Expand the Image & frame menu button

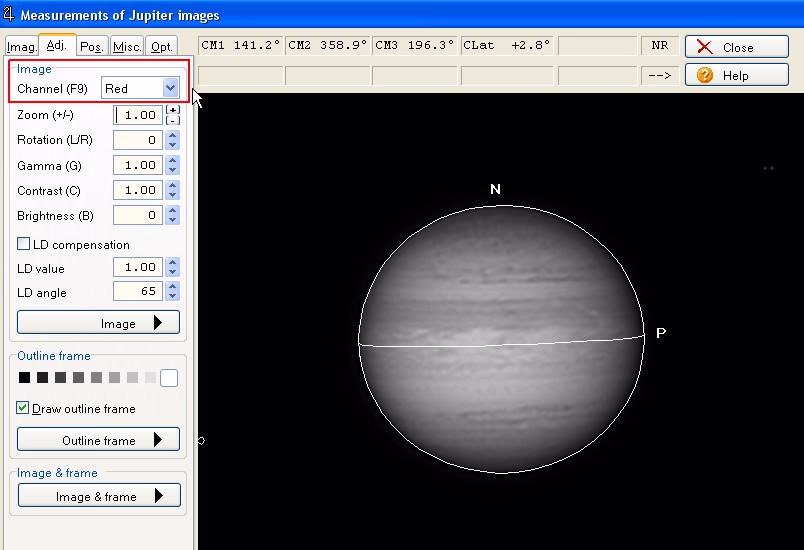(98, 496)
